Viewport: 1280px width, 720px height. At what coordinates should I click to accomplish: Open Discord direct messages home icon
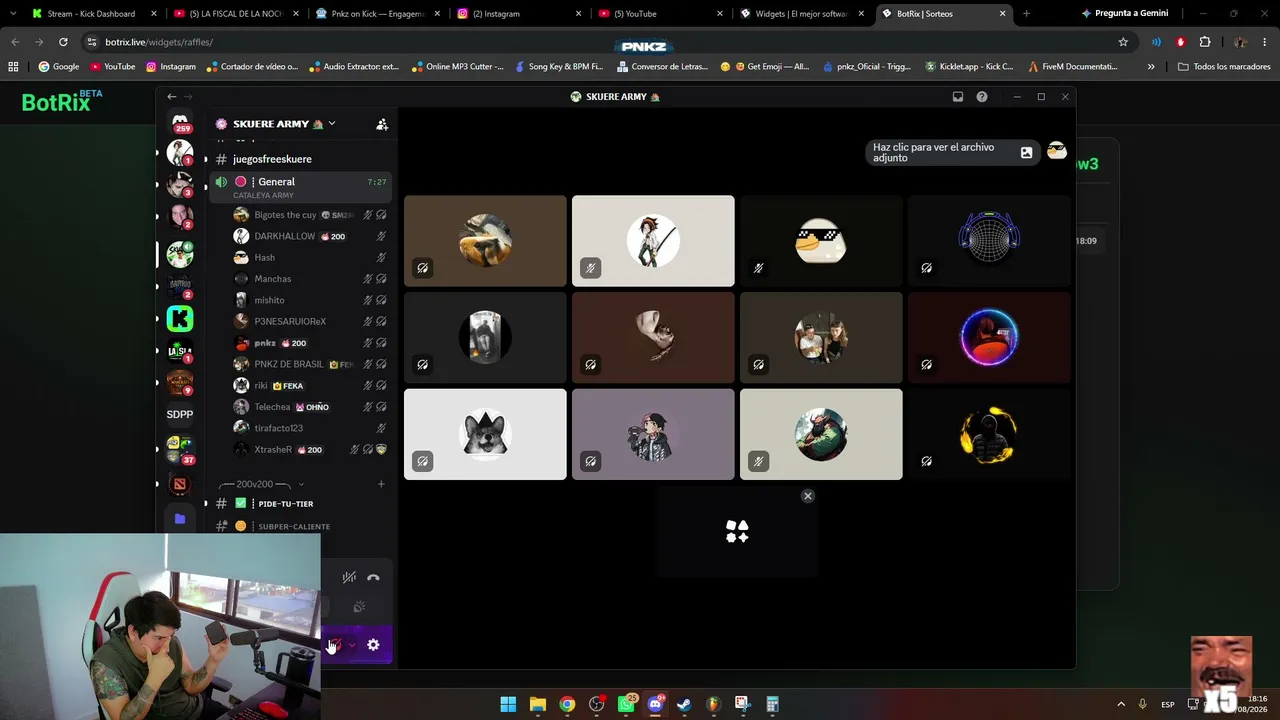(x=180, y=122)
